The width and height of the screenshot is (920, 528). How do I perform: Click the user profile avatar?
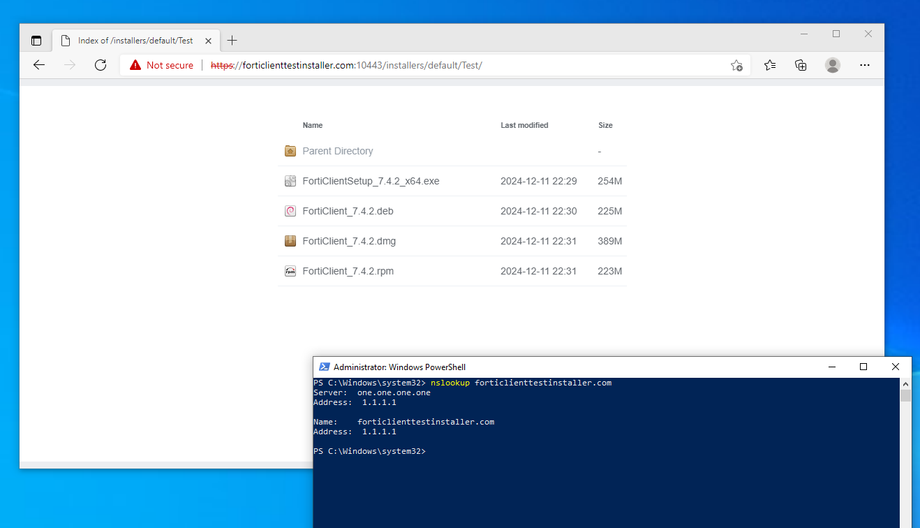(832, 65)
